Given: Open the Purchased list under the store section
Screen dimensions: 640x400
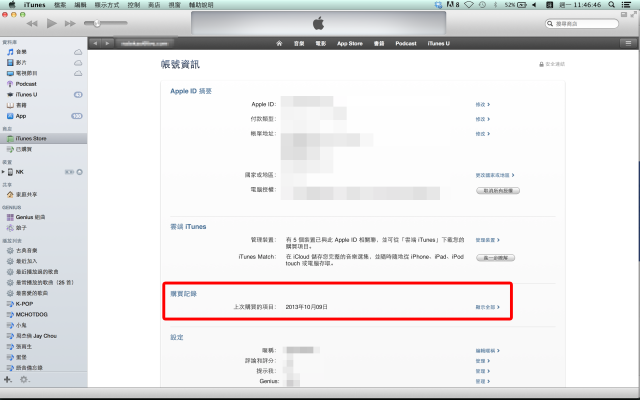Looking at the screenshot, I should click(24, 149).
